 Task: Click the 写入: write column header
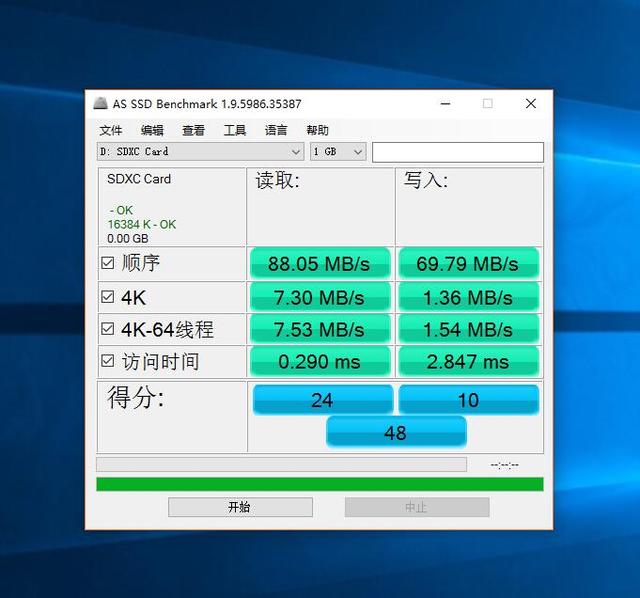click(x=426, y=180)
